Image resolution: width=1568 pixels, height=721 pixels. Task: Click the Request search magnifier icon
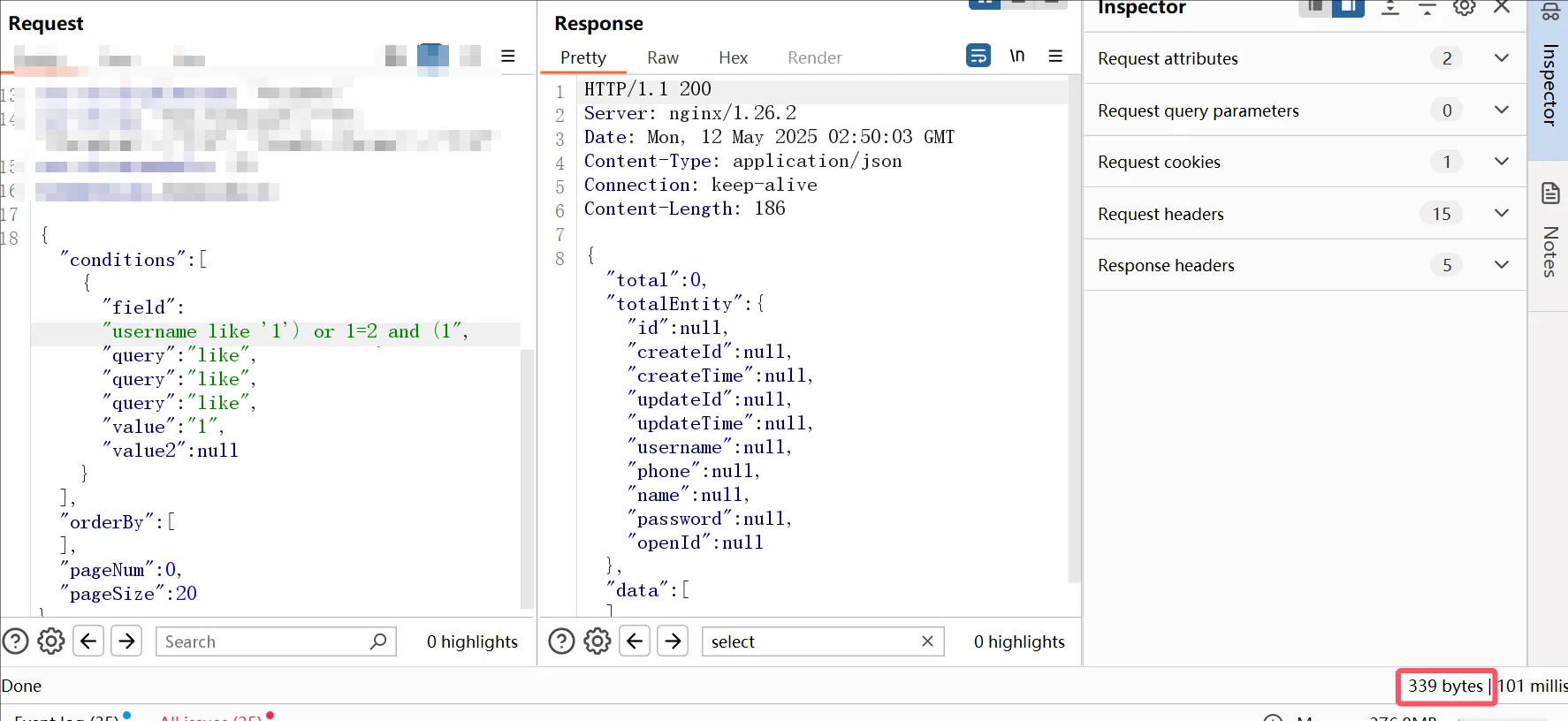tap(378, 641)
